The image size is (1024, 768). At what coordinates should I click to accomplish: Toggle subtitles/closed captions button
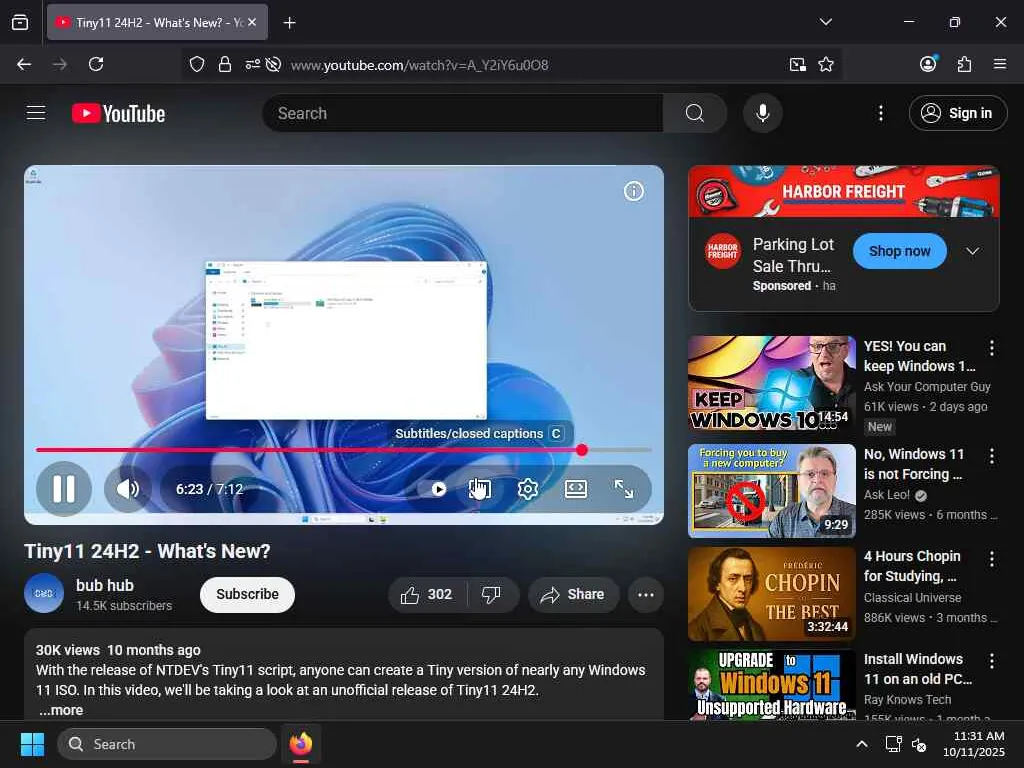480,489
